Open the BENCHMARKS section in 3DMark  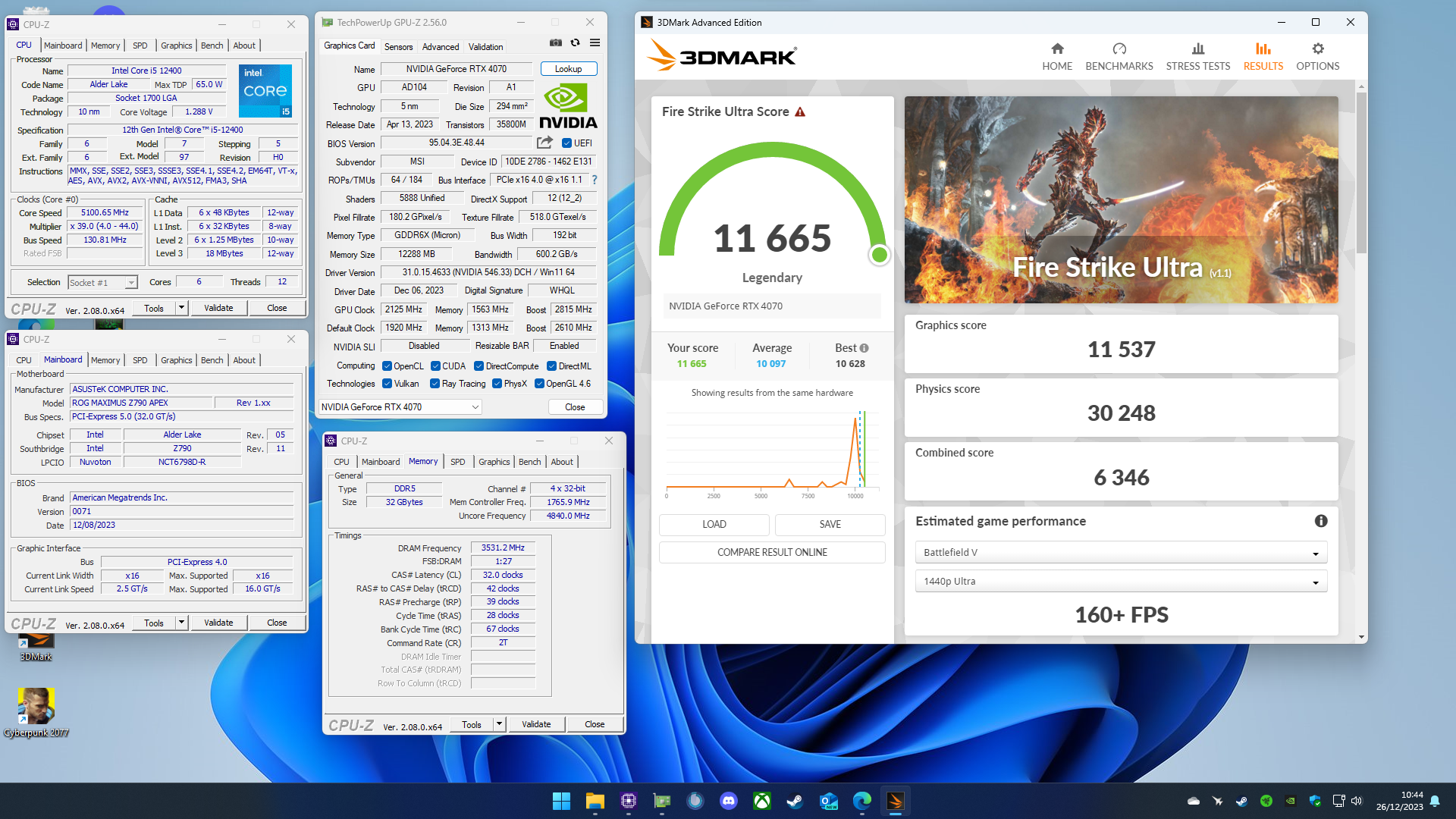click(1119, 57)
